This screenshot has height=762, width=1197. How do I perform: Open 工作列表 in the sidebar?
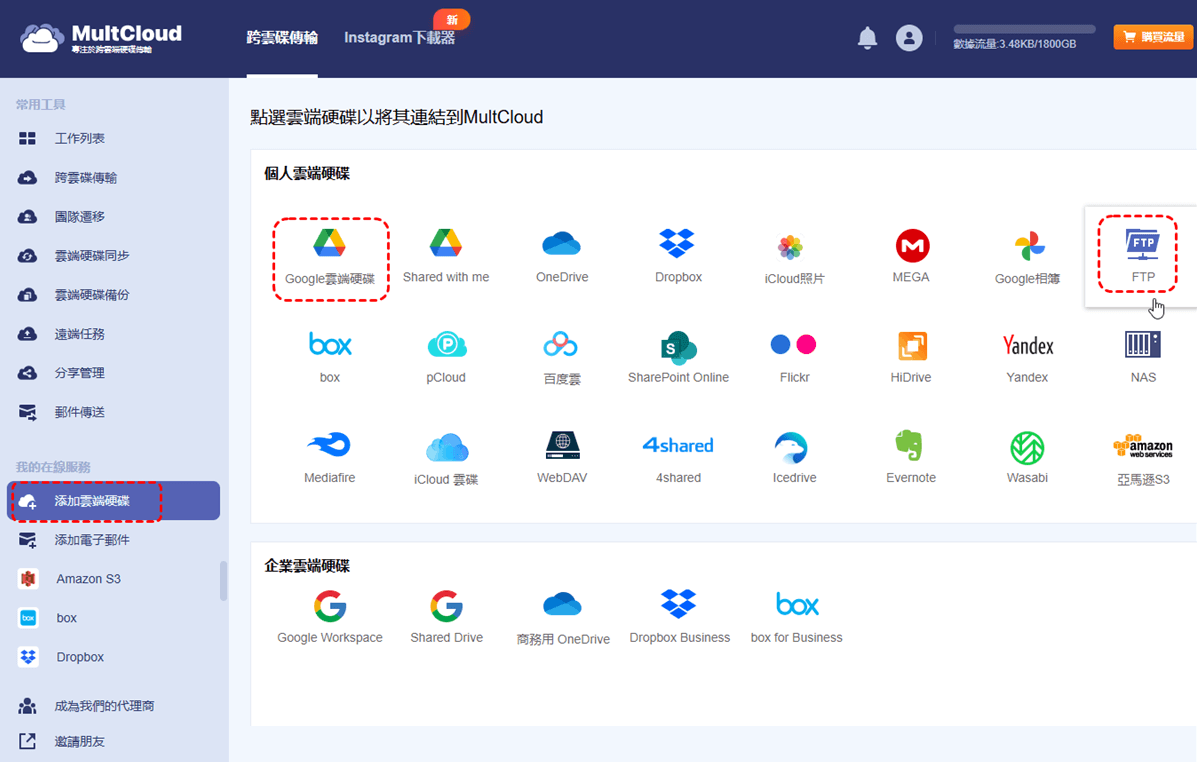pos(79,138)
